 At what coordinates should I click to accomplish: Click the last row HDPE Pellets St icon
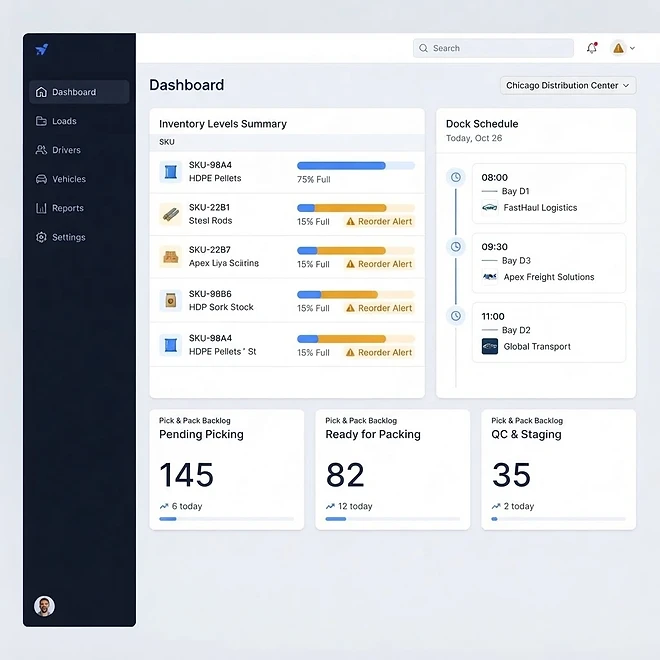pyautogui.click(x=170, y=345)
